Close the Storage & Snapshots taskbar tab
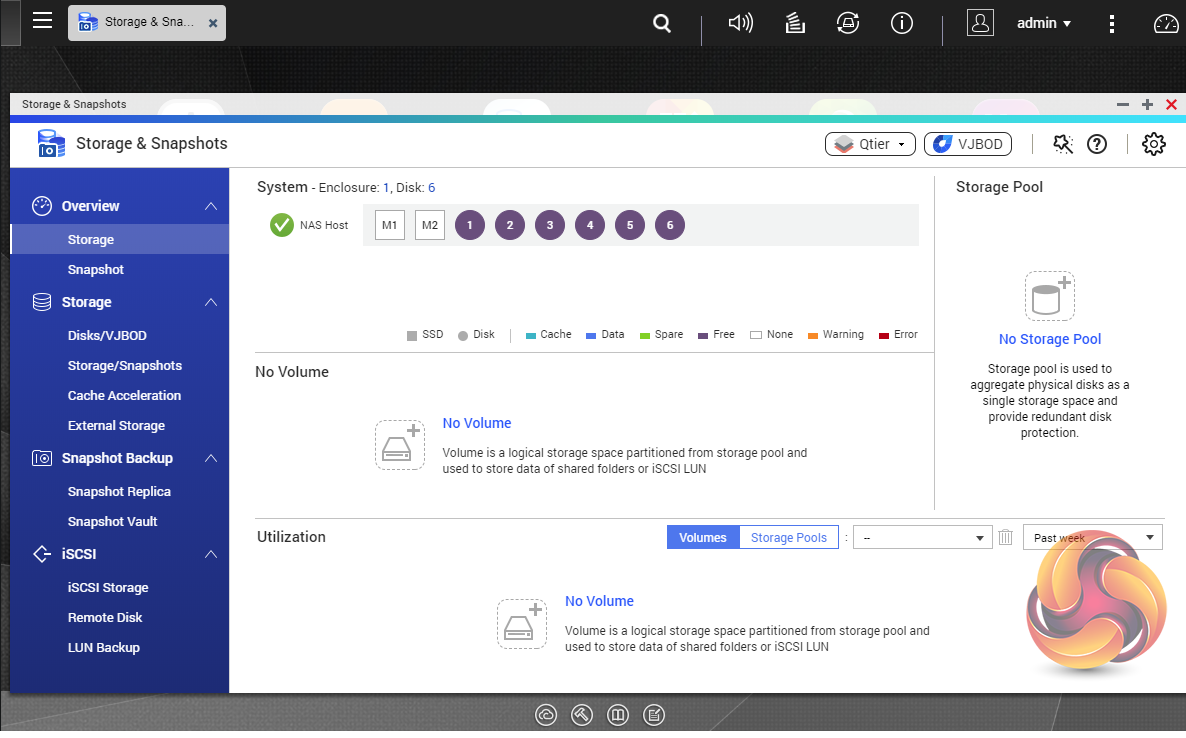The image size is (1186, 738). [213, 23]
